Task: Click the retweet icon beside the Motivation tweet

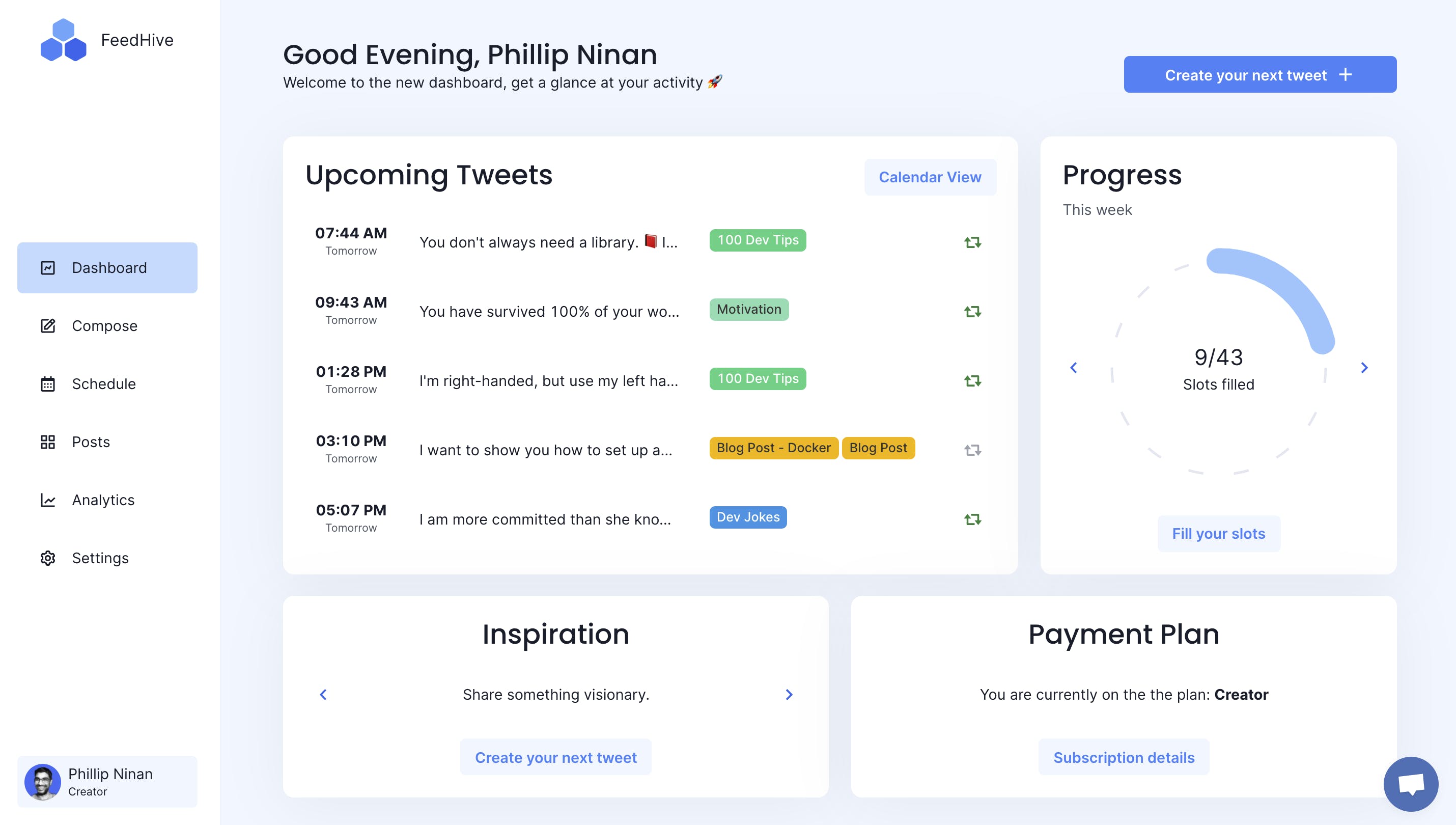Action: point(972,311)
